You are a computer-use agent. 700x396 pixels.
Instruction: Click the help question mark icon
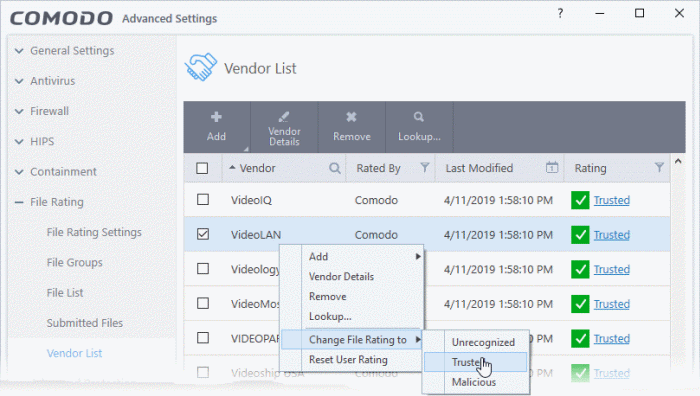(560, 13)
